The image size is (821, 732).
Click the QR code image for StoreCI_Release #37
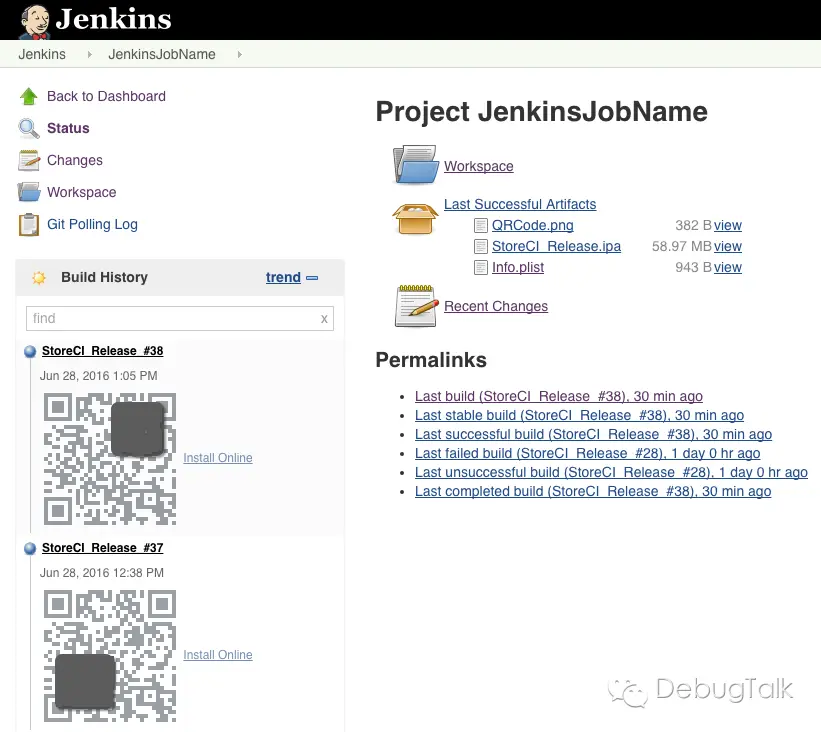pyautogui.click(x=109, y=655)
